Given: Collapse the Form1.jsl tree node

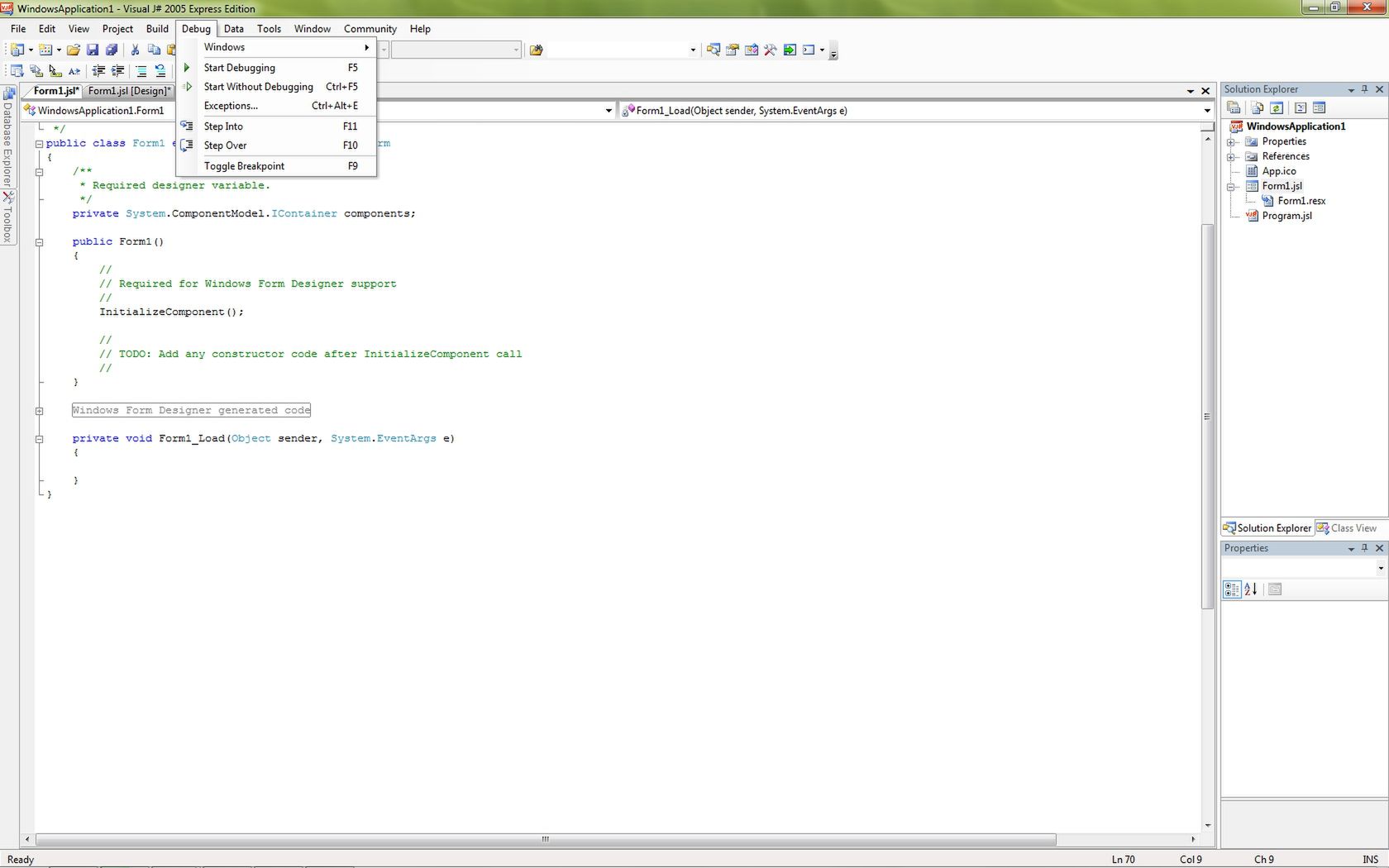Looking at the screenshot, I should click(x=1231, y=187).
